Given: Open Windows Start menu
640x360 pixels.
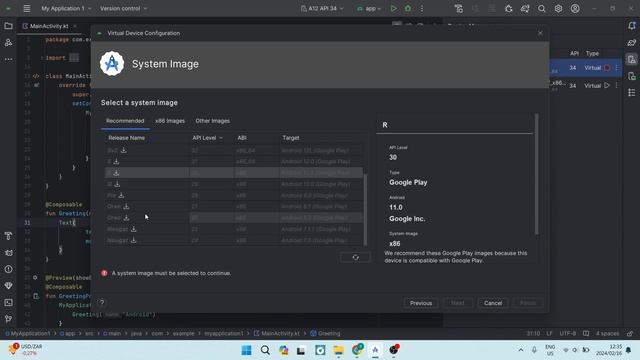Looking at the screenshot, I should (247, 350).
